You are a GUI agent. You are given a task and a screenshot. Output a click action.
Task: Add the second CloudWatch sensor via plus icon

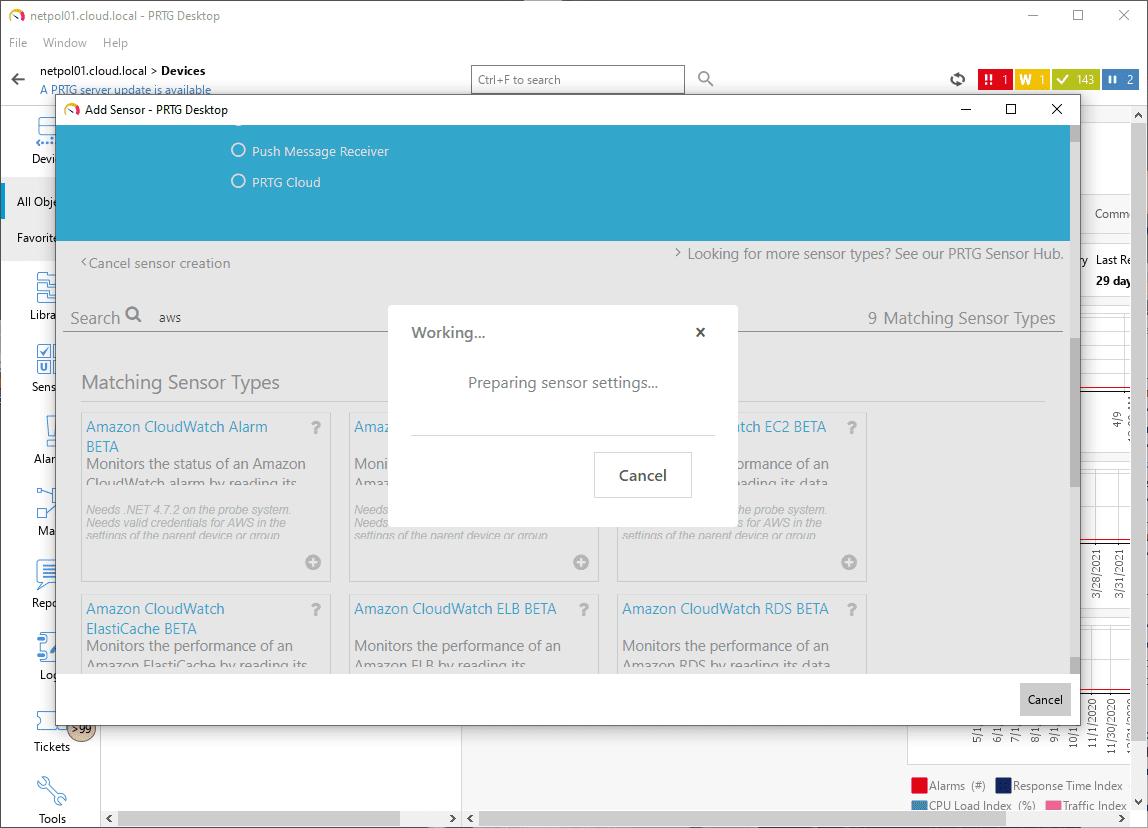pos(581,562)
